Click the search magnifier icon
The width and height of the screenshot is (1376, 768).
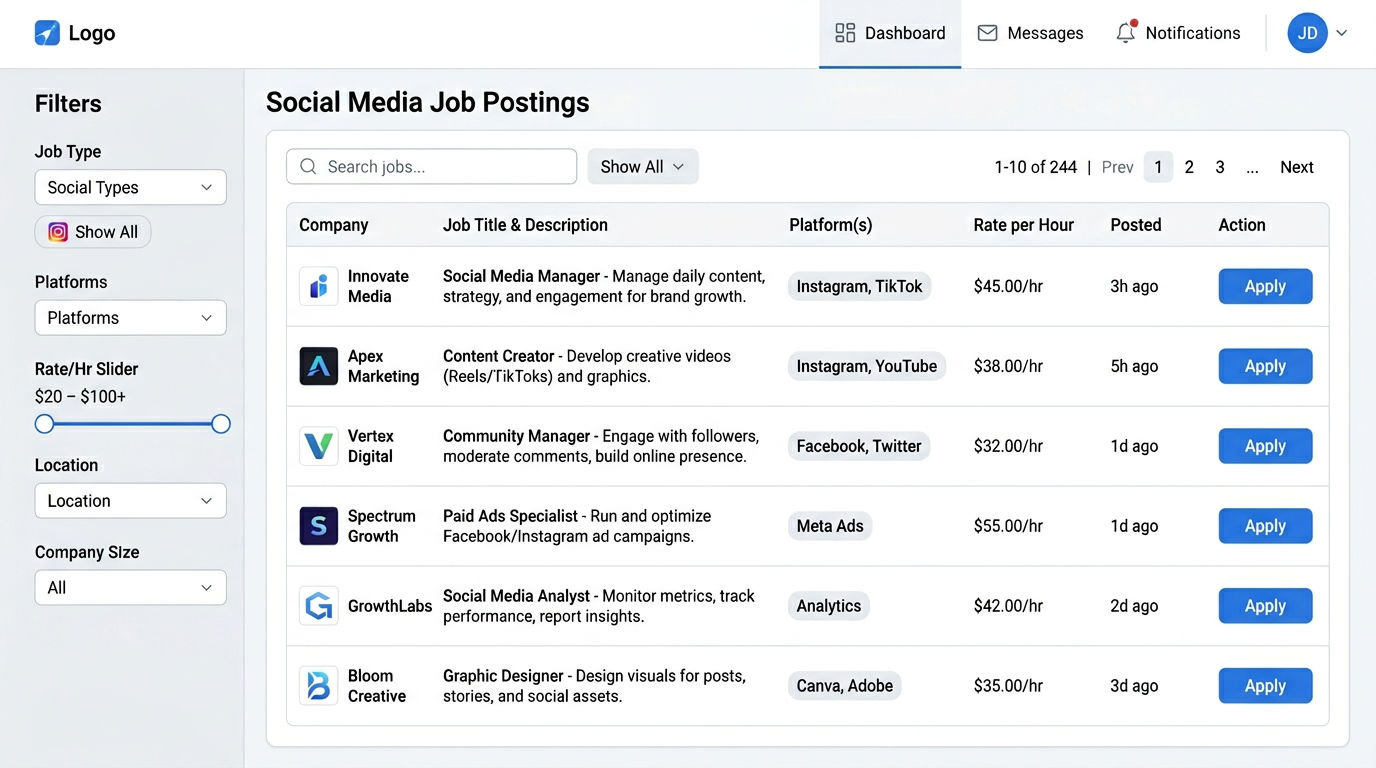308,167
